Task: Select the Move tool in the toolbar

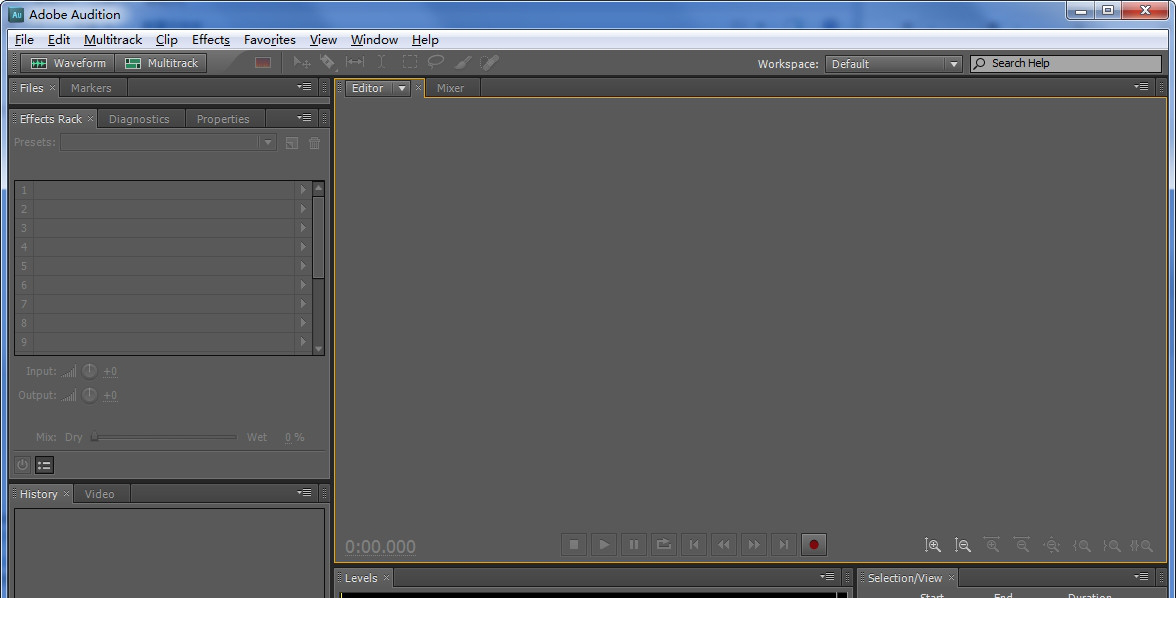Action: click(x=301, y=62)
